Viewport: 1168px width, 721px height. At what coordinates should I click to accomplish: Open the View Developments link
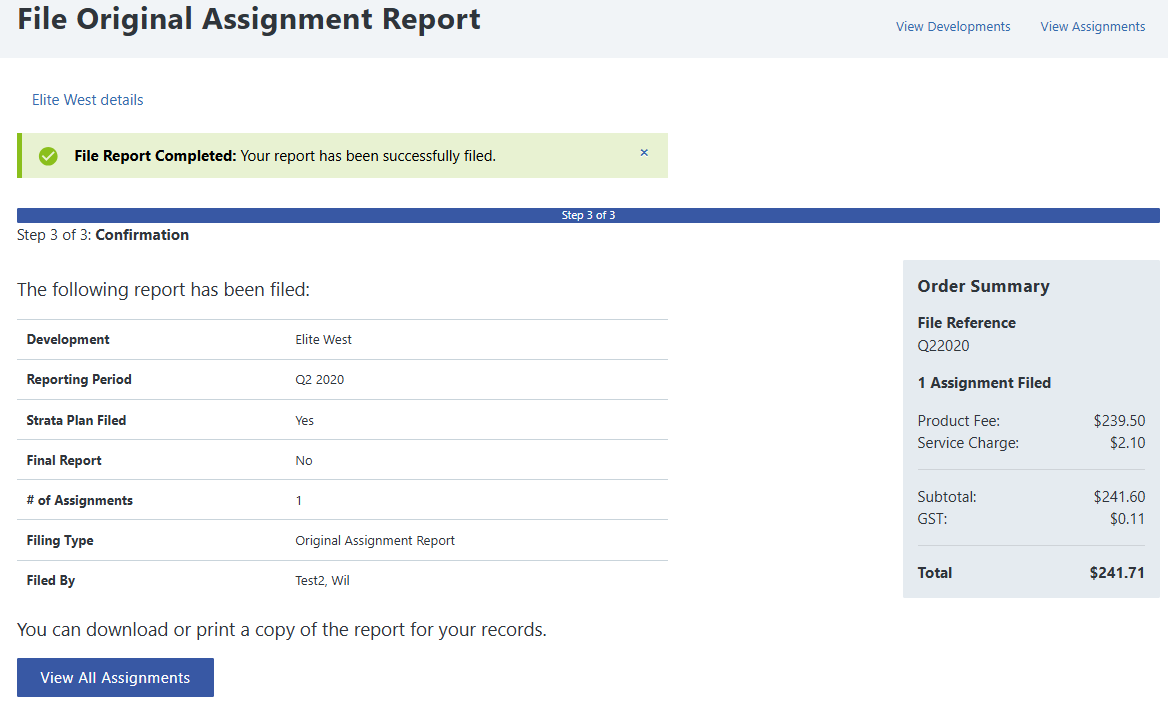(952, 27)
